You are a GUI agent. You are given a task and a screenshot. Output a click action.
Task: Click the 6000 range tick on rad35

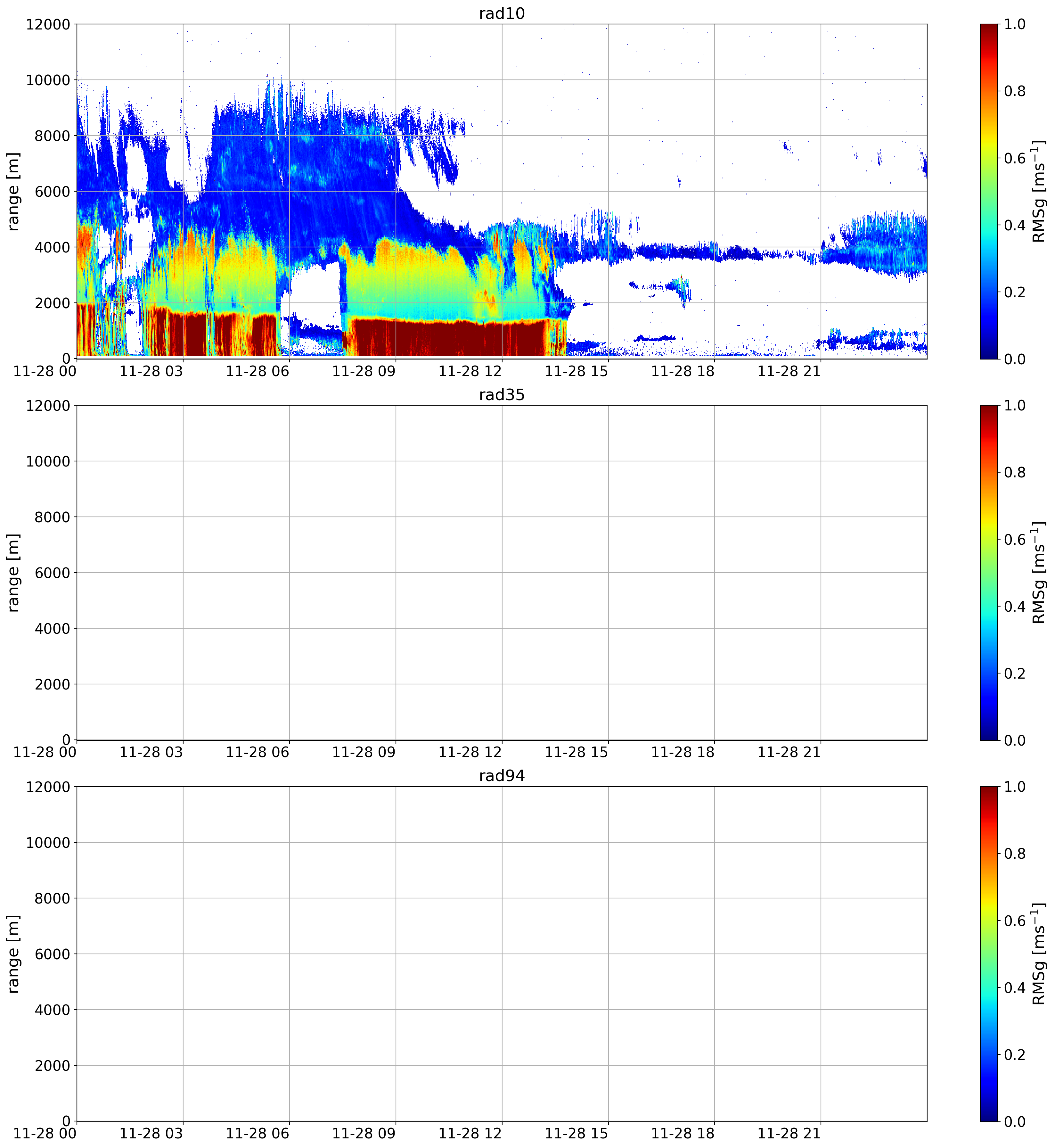pos(53,573)
